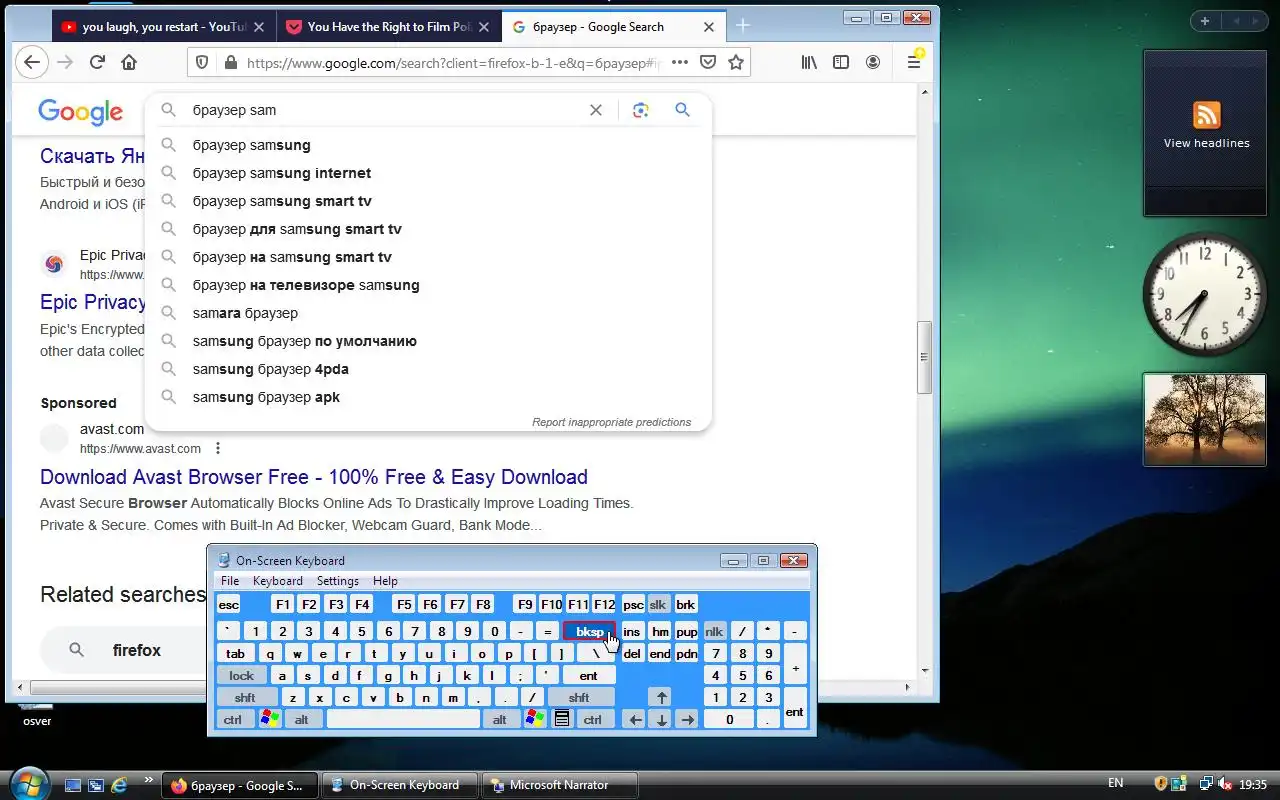Select suggestion 'браузер samsung internet'
The height and width of the screenshot is (800, 1280).
click(x=428, y=173)
